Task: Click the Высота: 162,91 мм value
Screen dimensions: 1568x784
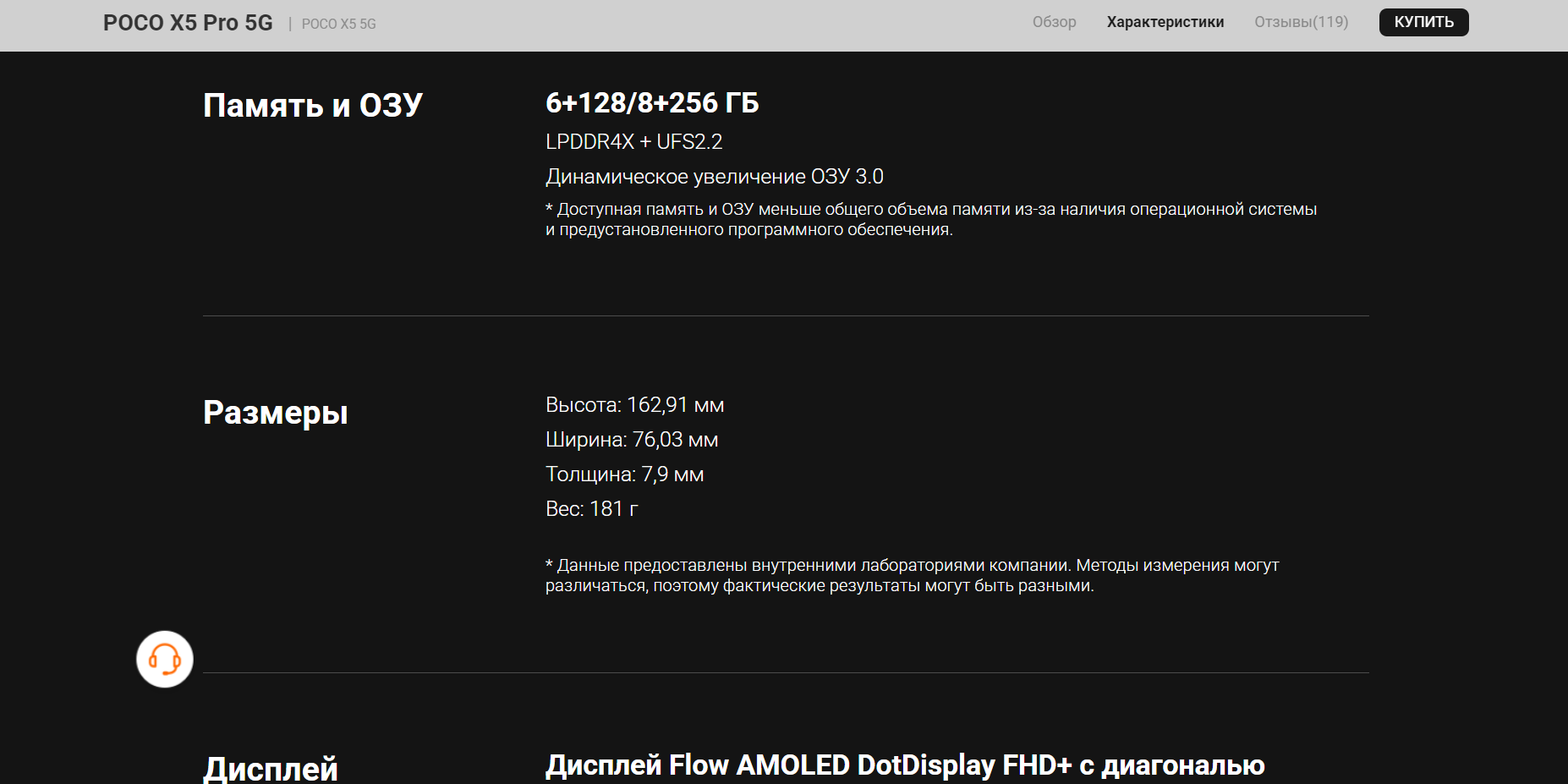Action: (634, 405)
